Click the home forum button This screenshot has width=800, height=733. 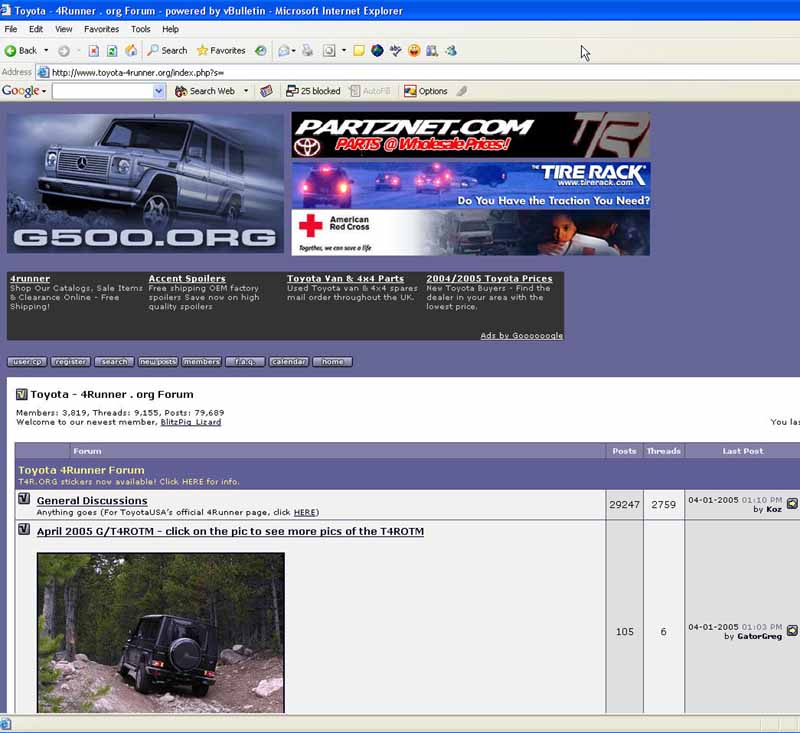[x=333, y=362]
